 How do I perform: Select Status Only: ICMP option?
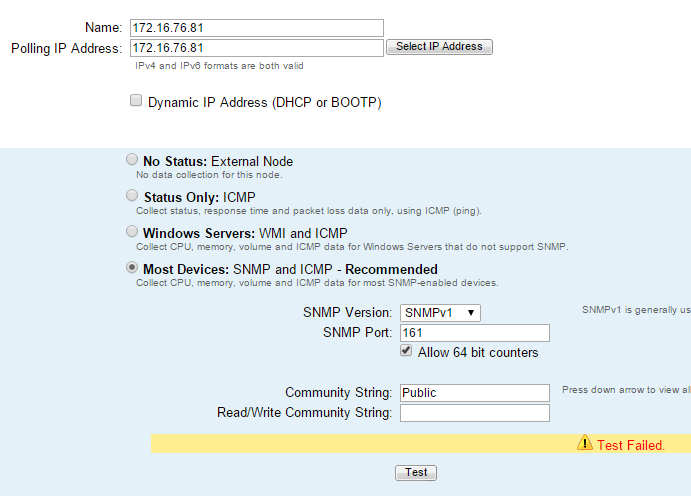[132, 195]
